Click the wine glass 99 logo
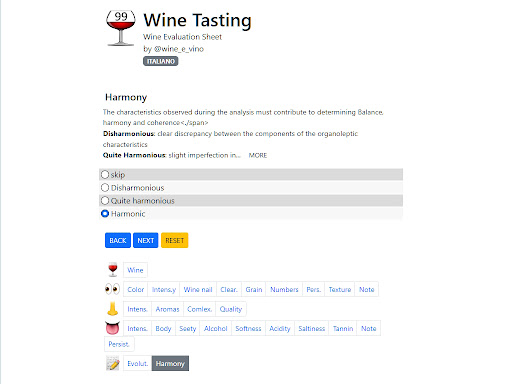Image resolution: width=512 pixels, height=384 pixels. [121, 28]
